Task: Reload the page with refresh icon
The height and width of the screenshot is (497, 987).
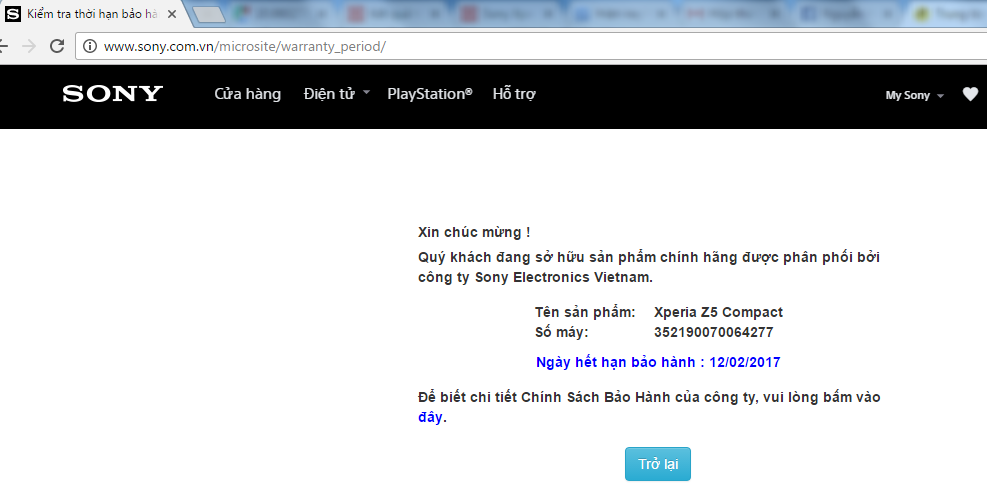Action: pyautogui.click(x=57, y=46)
